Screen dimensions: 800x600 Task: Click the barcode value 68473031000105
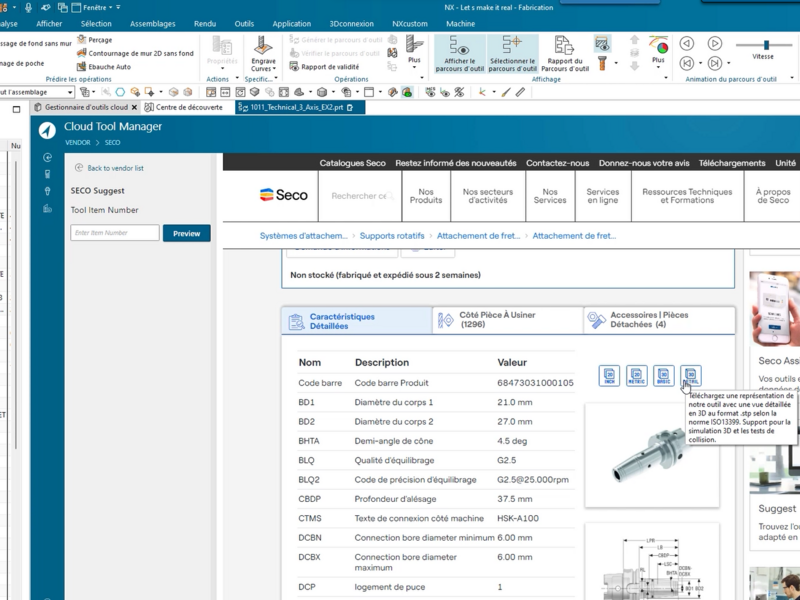[x=535, y=383]
